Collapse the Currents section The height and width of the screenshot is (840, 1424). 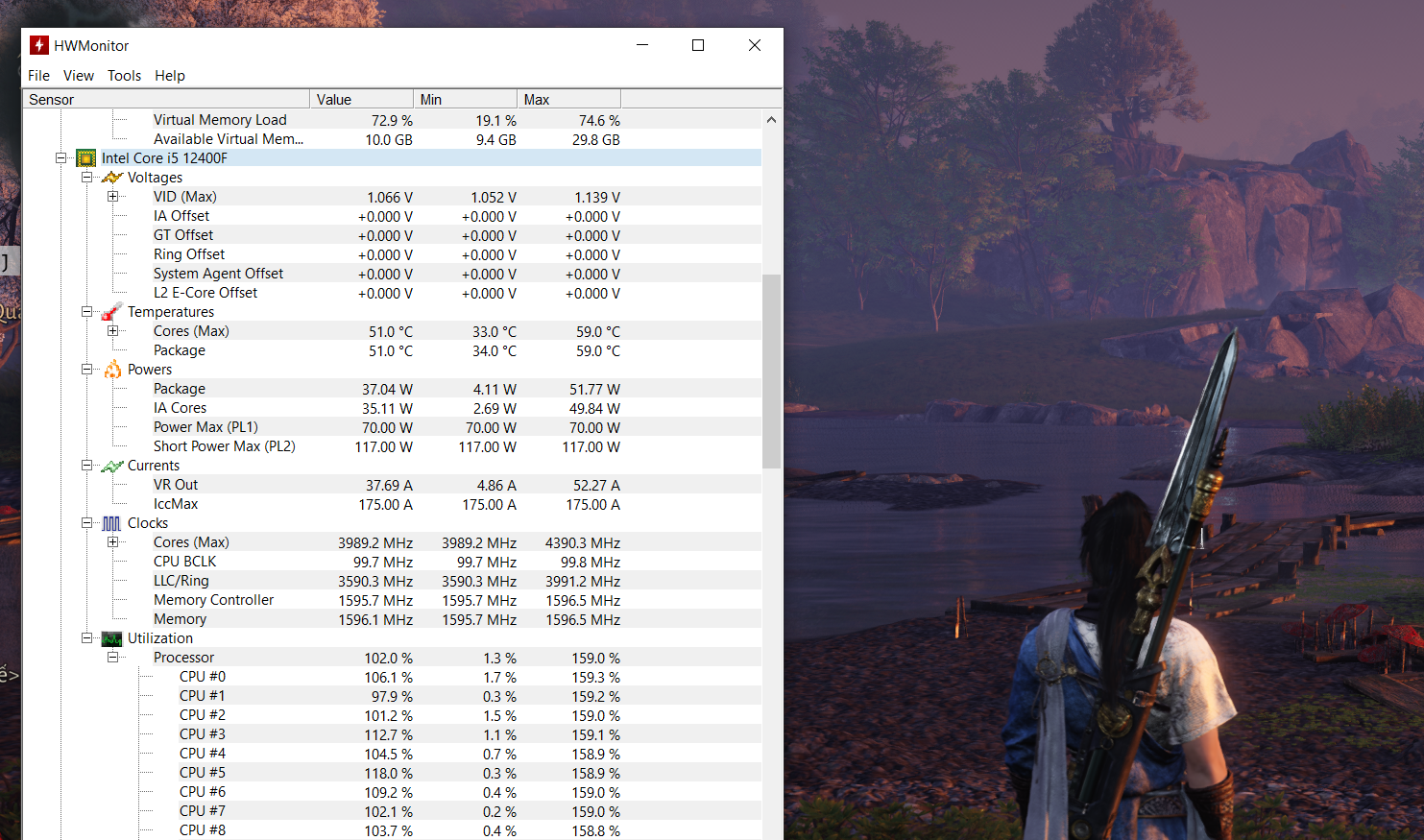[86, 466]
